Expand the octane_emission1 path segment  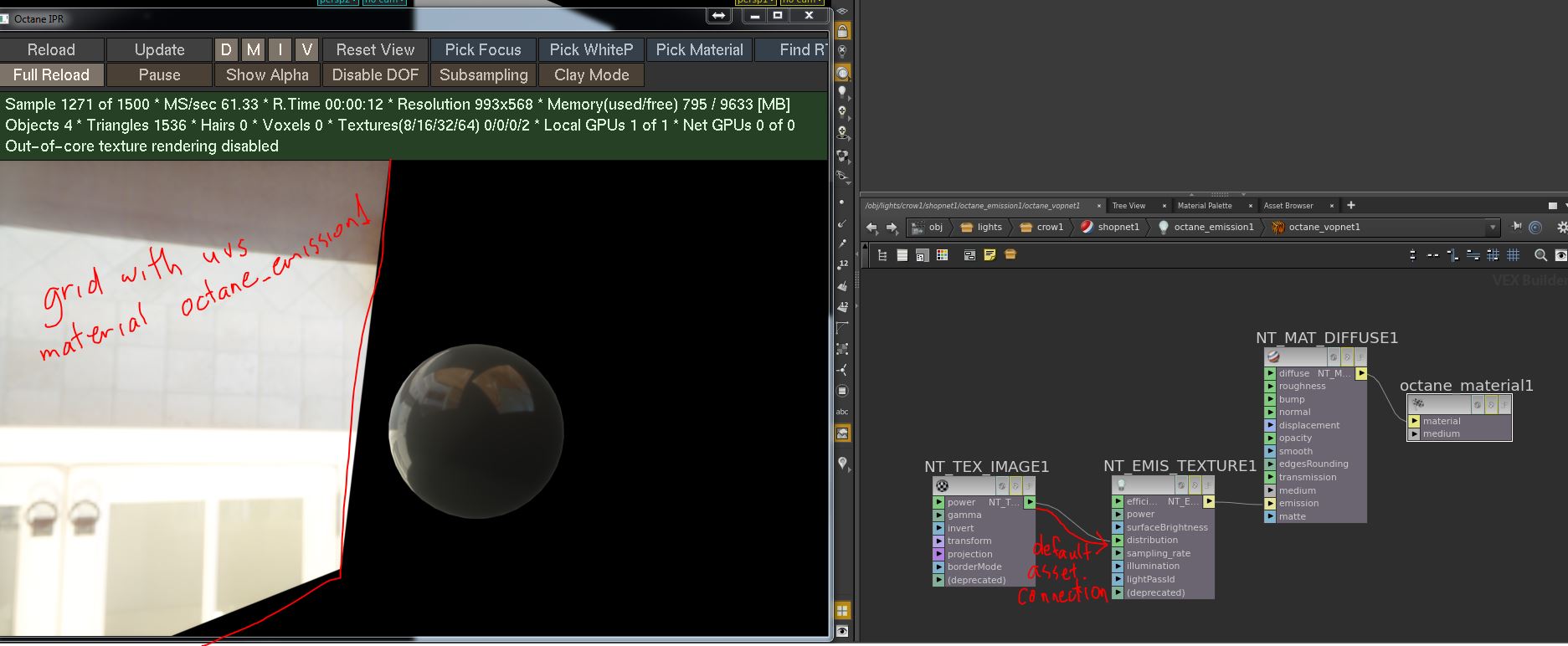click(x=1206, y=227)
